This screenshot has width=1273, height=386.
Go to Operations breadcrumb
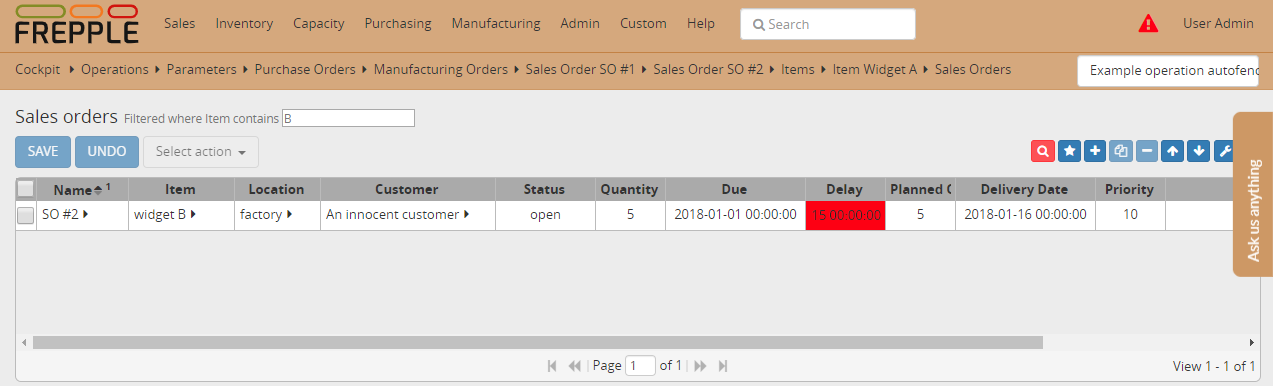[x=114, y=70]
